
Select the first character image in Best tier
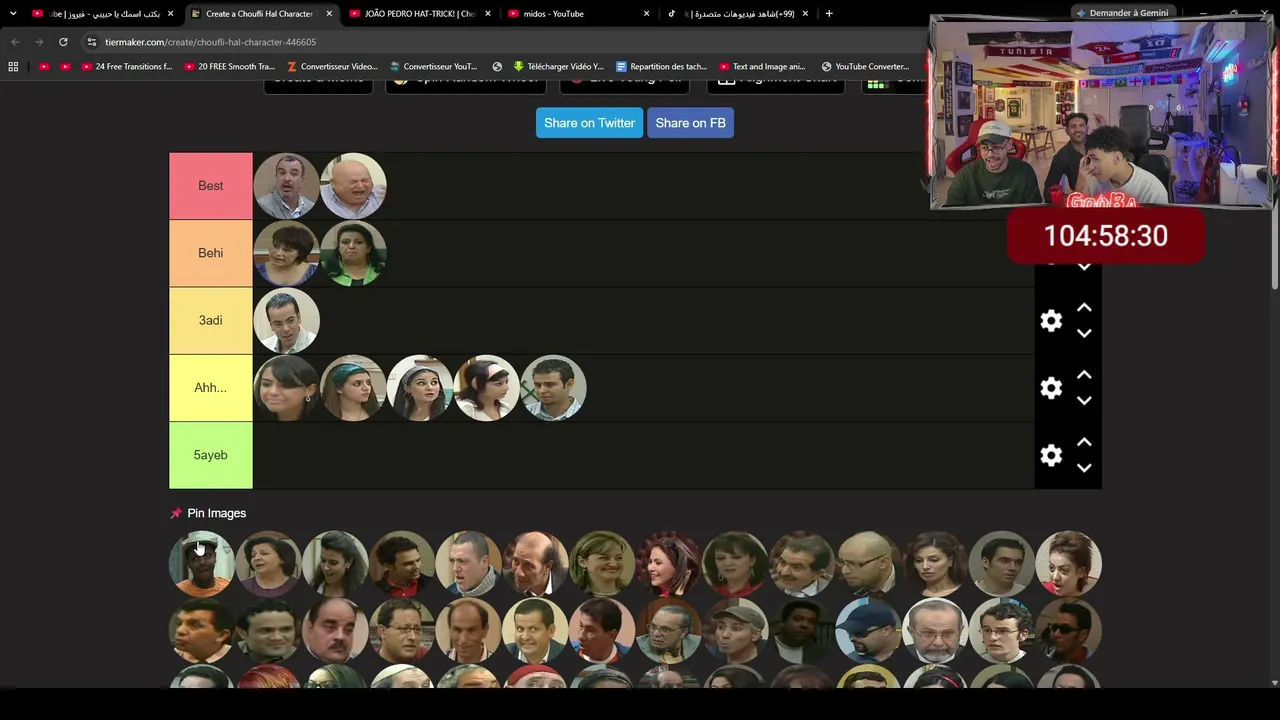tap(287, 186)
